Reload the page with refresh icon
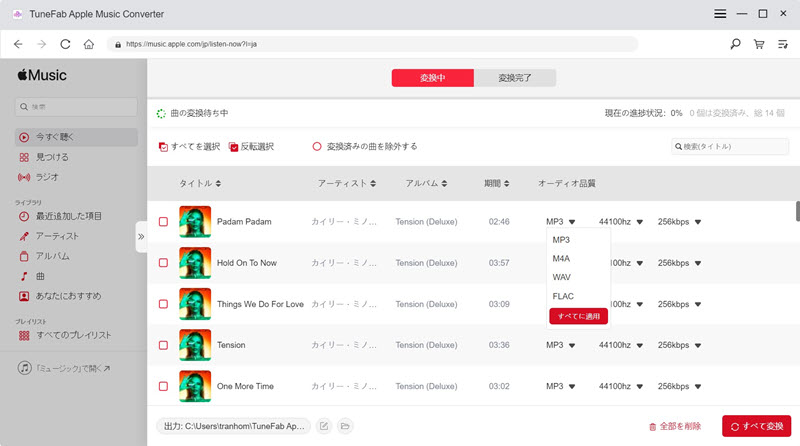The width and height of the screenshot is (800, 446). pyautogui.click(x=65, y=44)
